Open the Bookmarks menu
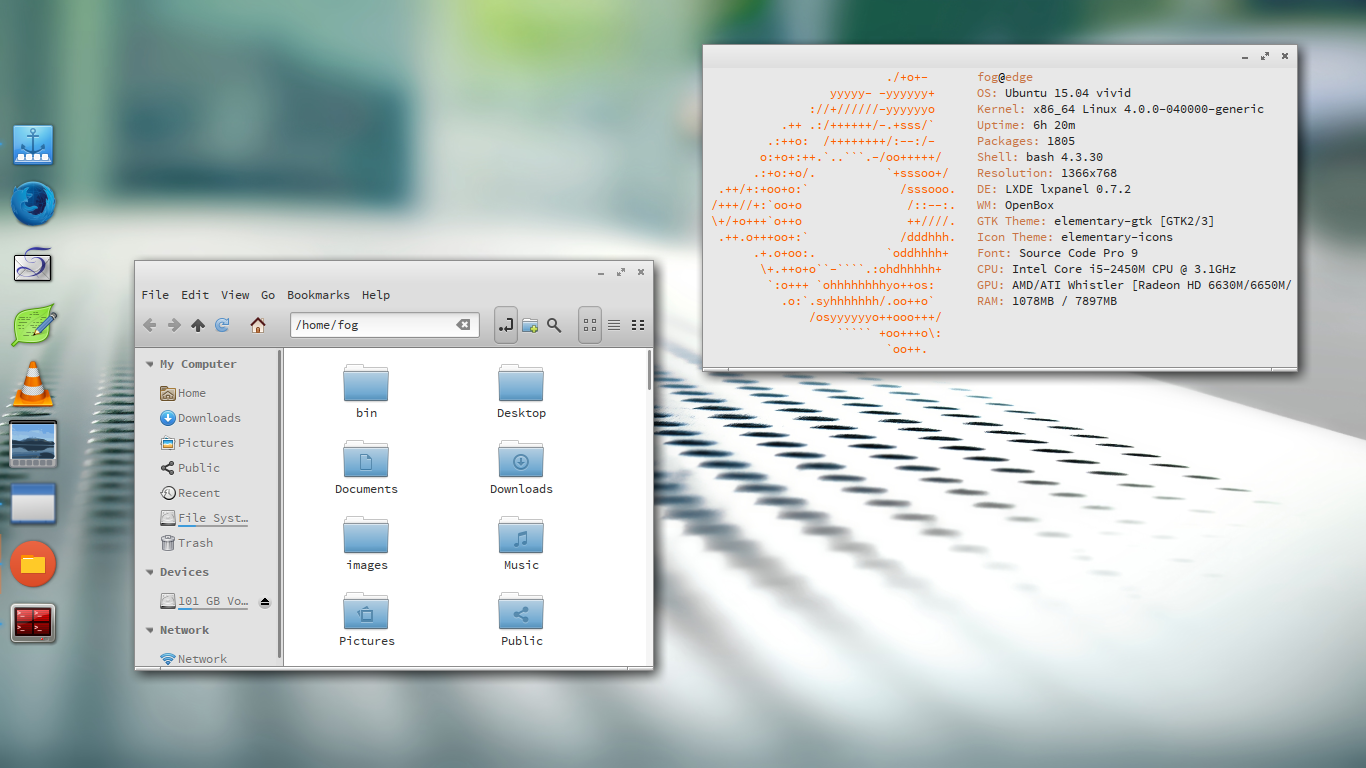Viewport: 1366px width, 768px height. pos(318,295)
